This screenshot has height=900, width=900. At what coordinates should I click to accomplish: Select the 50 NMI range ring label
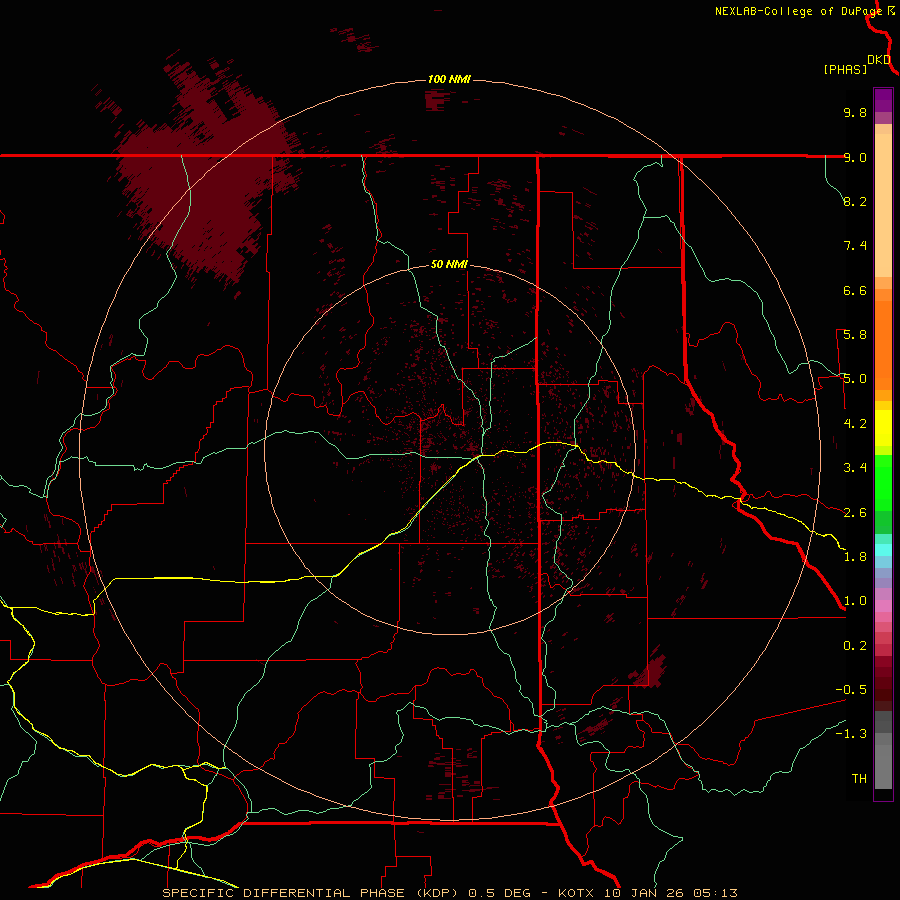point(449,264)
